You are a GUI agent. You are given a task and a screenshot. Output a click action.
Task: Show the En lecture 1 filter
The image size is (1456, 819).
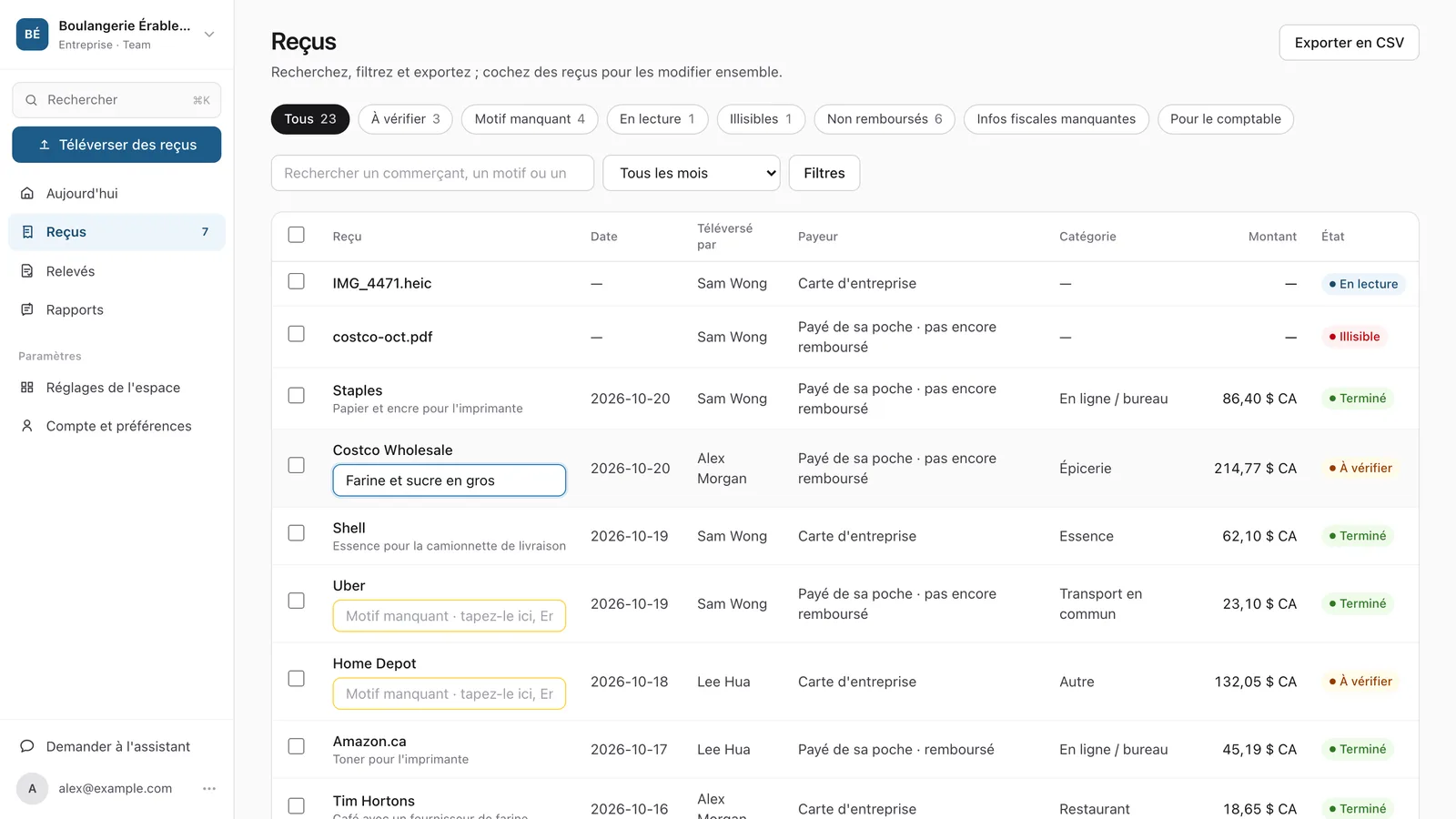657,119
